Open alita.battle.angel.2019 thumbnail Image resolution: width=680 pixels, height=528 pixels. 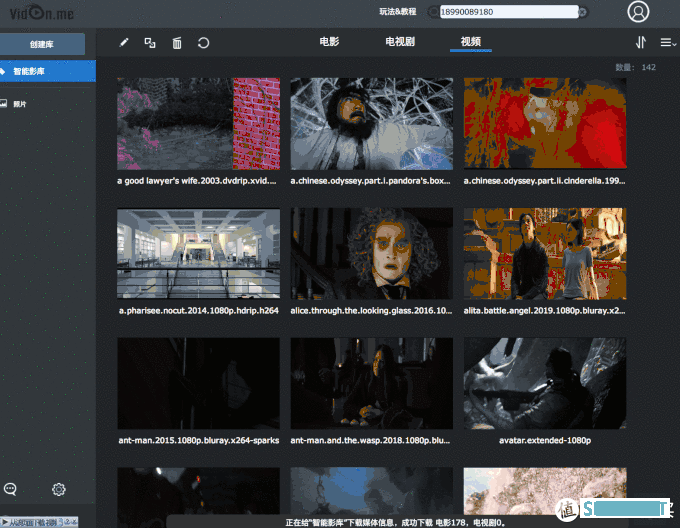tap(545, 254)
